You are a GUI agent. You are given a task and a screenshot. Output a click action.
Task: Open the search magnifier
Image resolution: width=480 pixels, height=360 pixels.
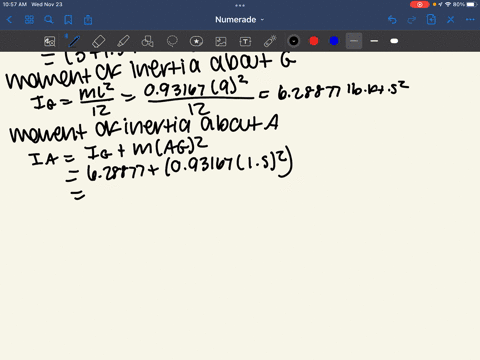click(49, 20)
